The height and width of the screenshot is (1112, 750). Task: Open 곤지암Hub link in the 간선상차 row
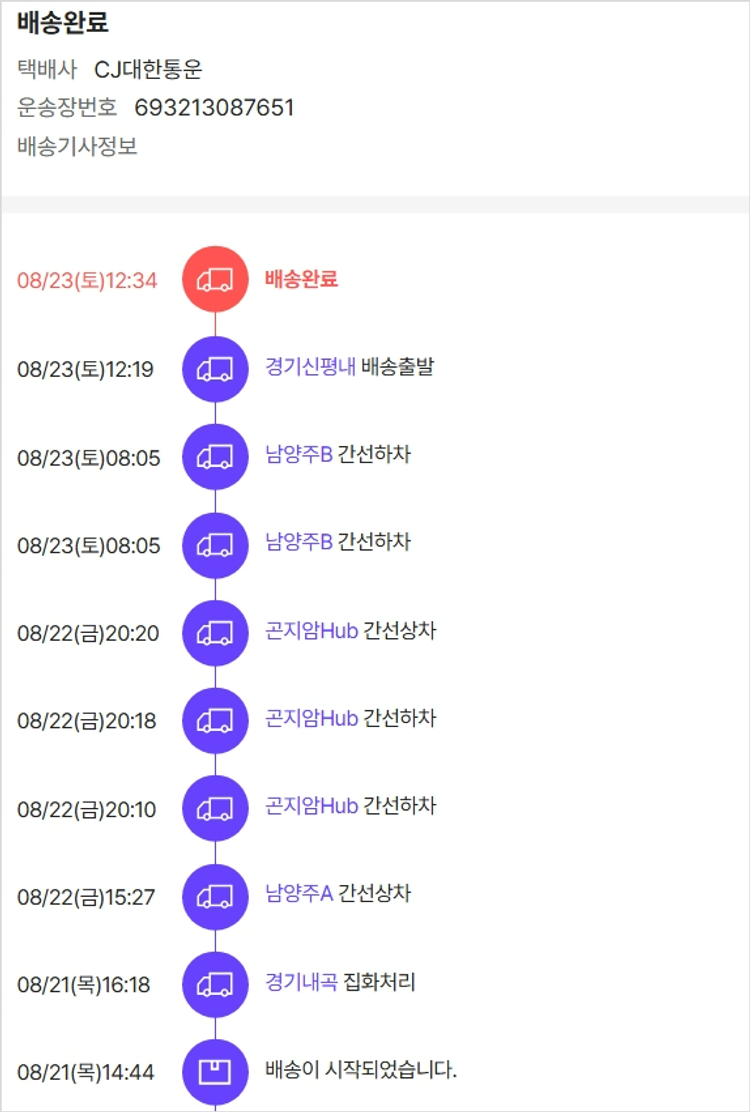[x=312, y=631]
